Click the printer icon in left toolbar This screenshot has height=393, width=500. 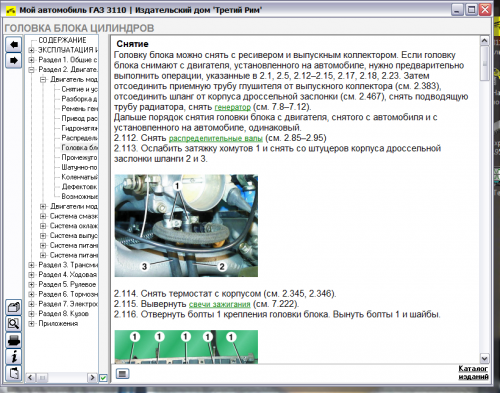click(x=14, y=340)
